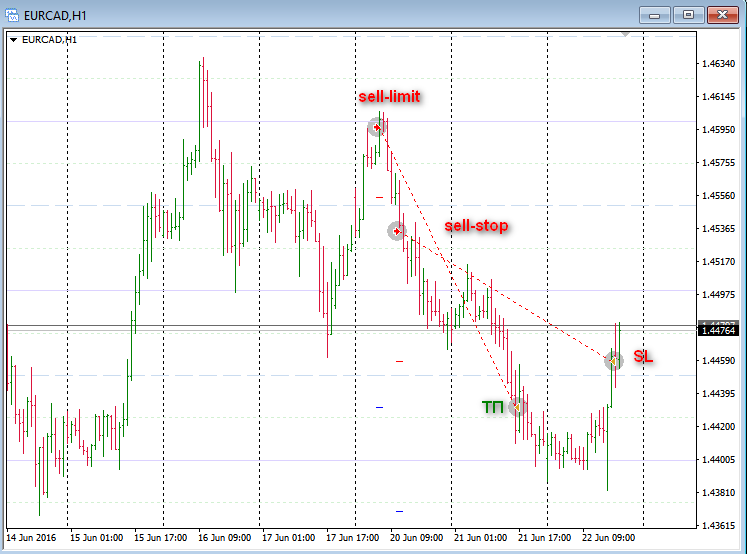Click the 21 Jun 01:00 time axis label
747x554 pixels.
coord(480,538)
